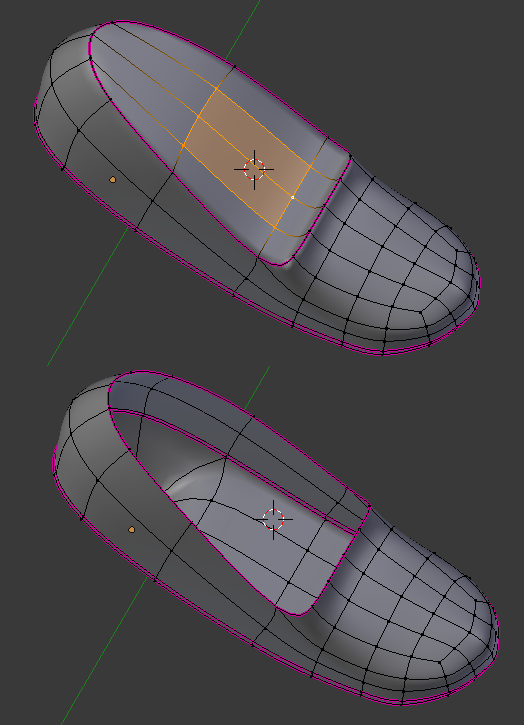The image size is (524, 725).
Task: Click the green axis line above the upper shoe
Action: pyautogui.click(x=244, y=30)
